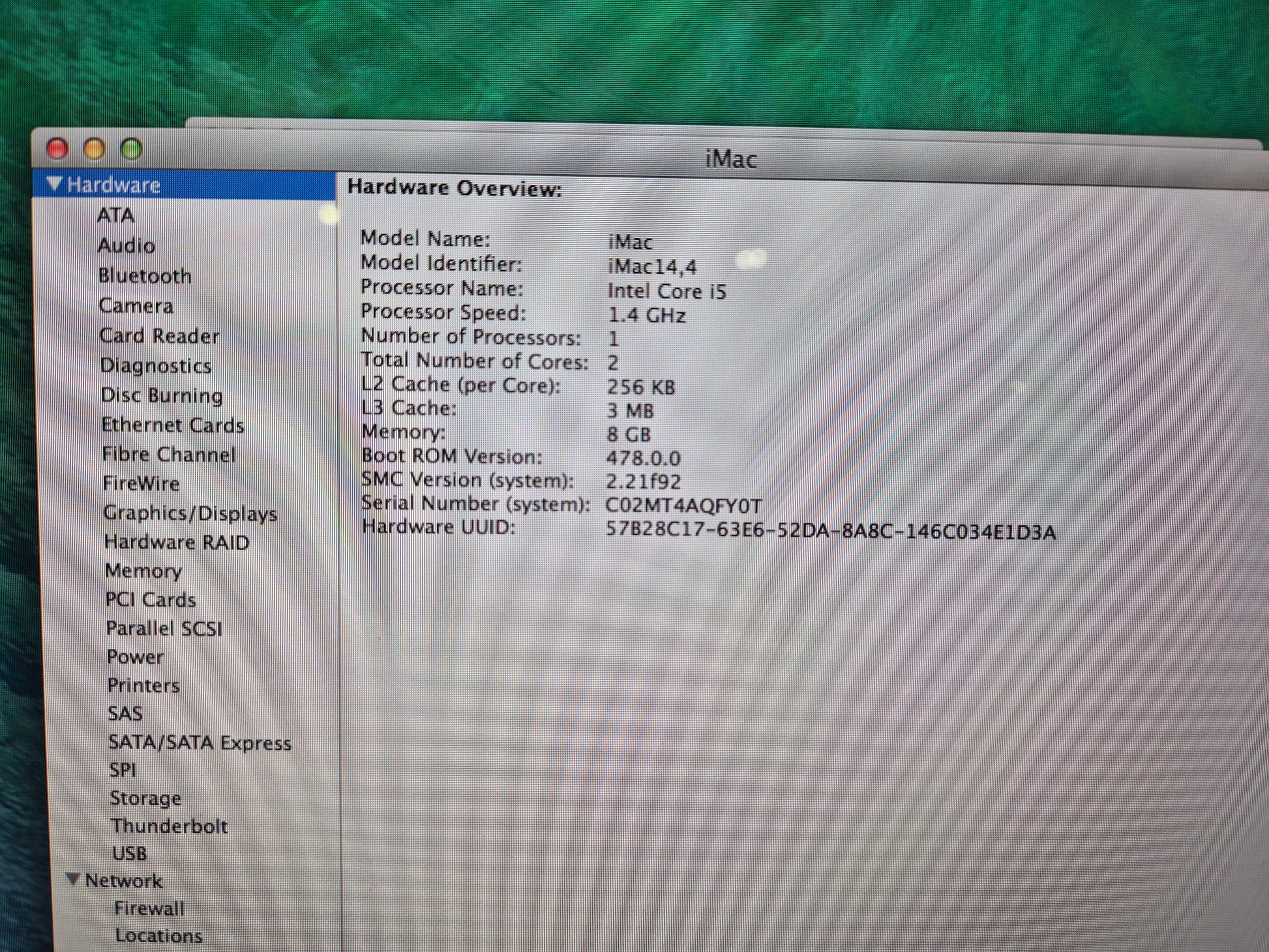The image size is (1269, 952).
Task: Select Thunderbolt entry
Action: 170,826
